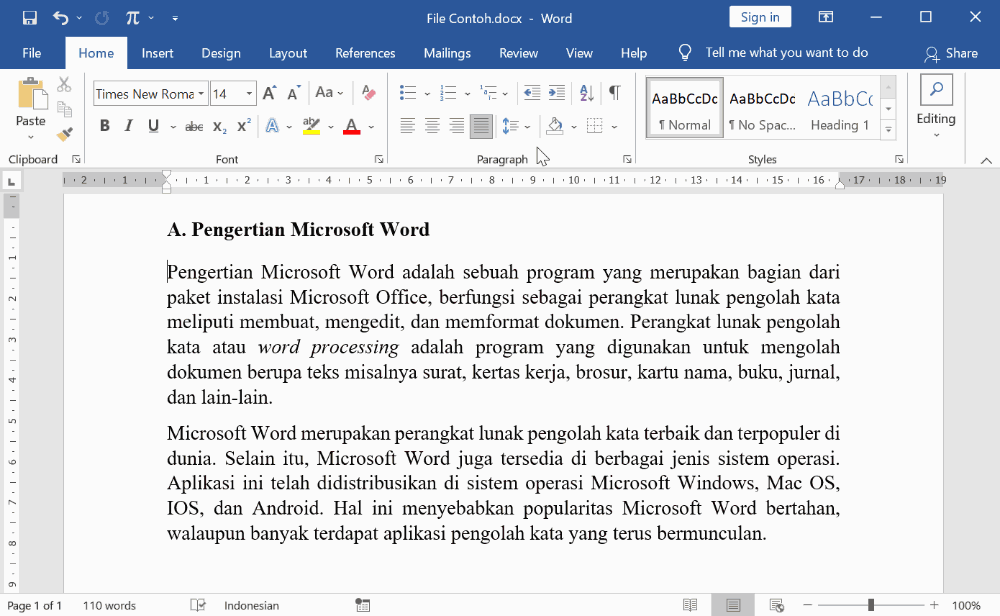Open the undo history dropdown arrow
The image size is (1000, 616).
click(x=79, y=18)
